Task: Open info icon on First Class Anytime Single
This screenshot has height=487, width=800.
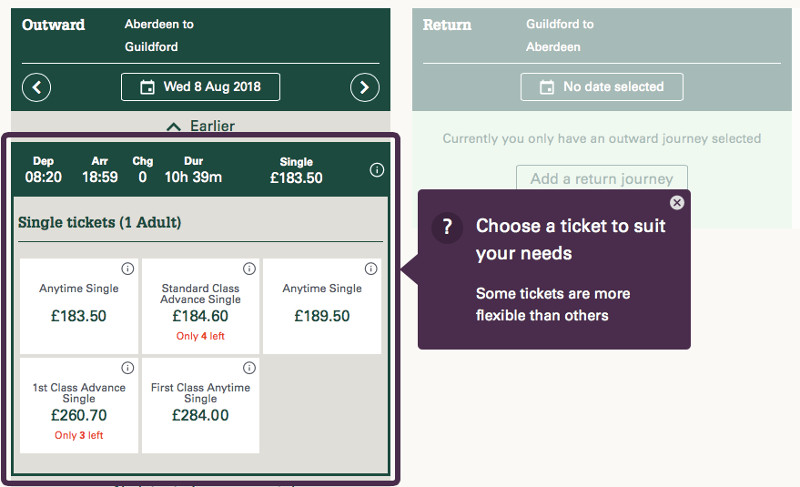Action: pos(249,368)
